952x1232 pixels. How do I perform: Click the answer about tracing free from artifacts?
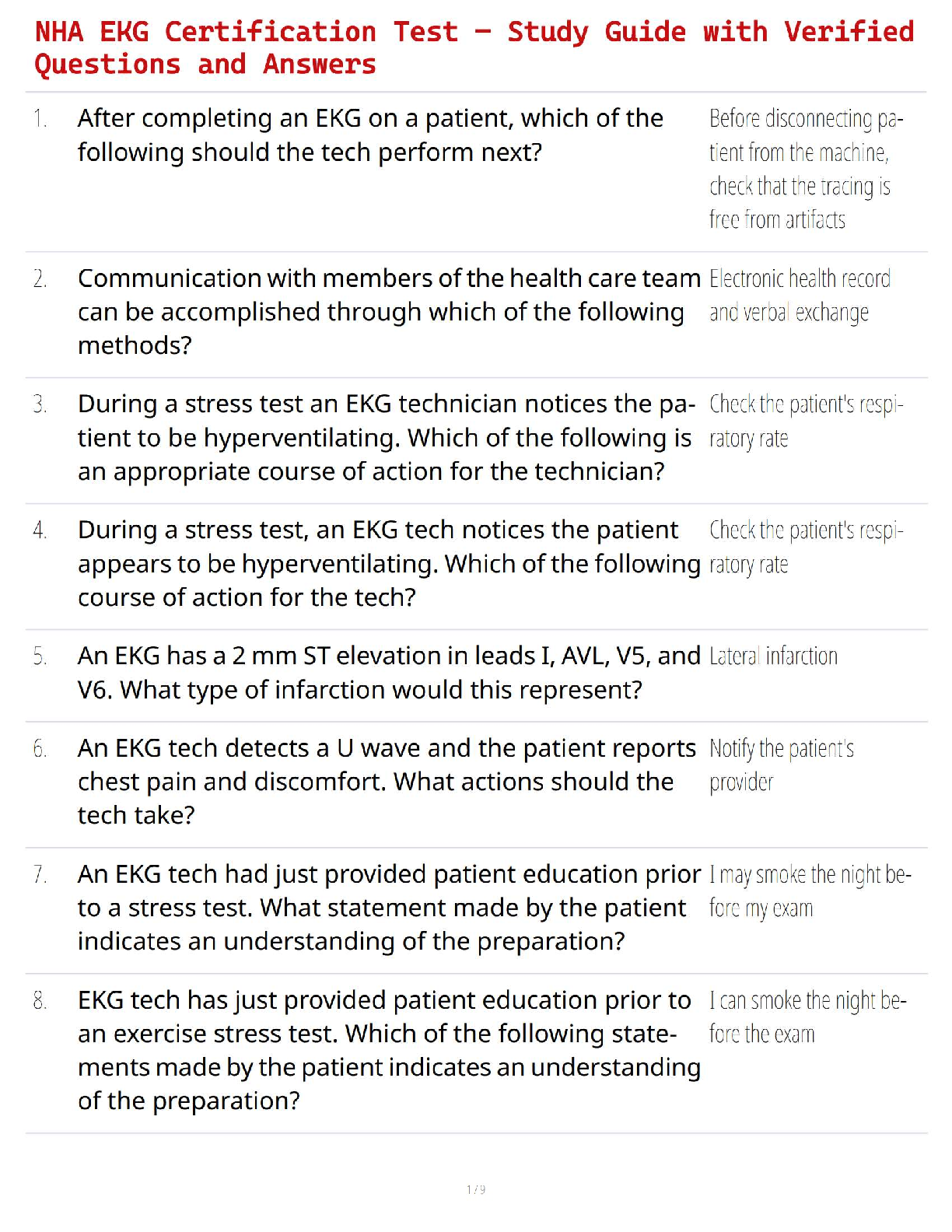(806, 169)
